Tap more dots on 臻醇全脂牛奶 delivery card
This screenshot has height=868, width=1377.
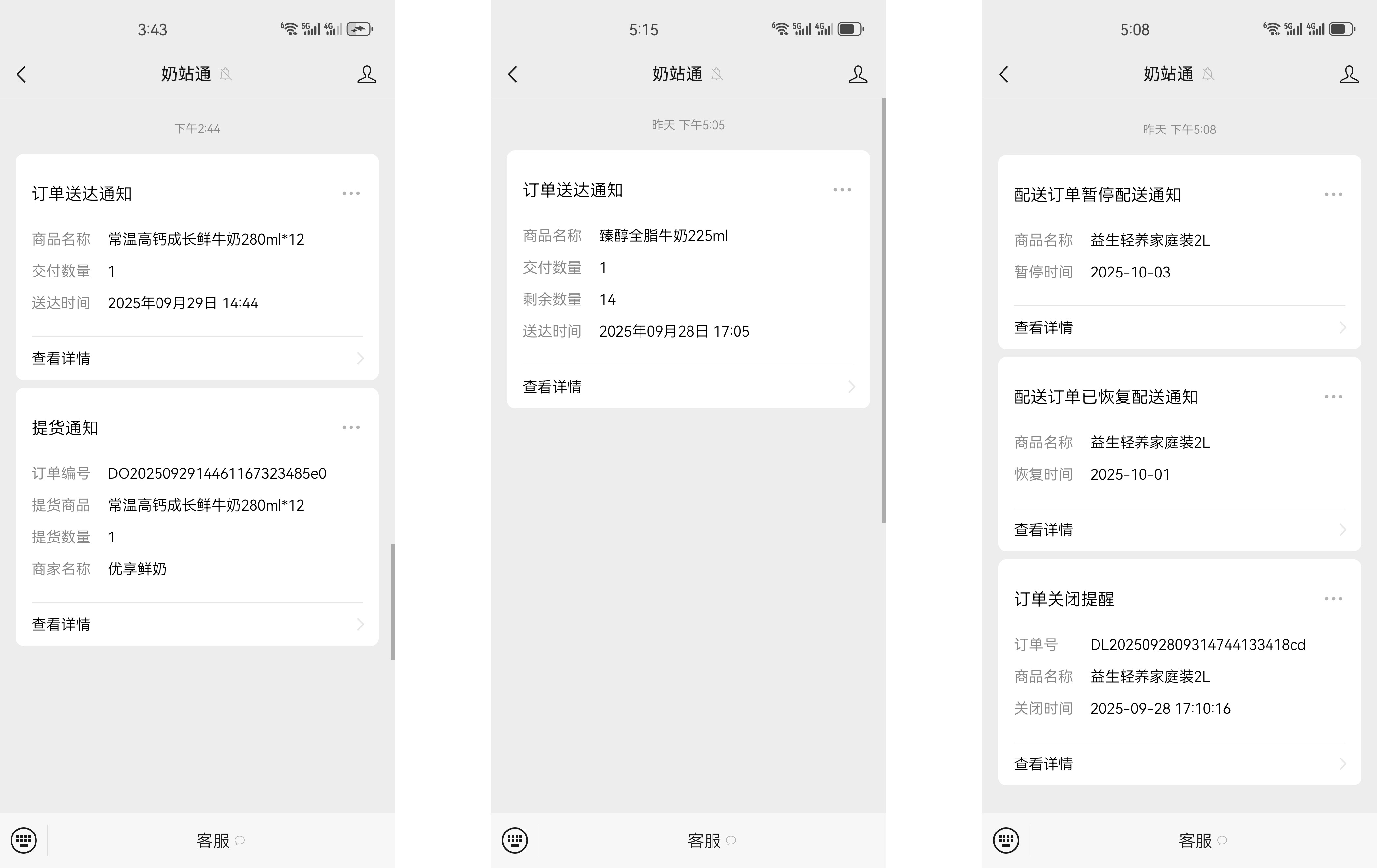tap(842, 190)
